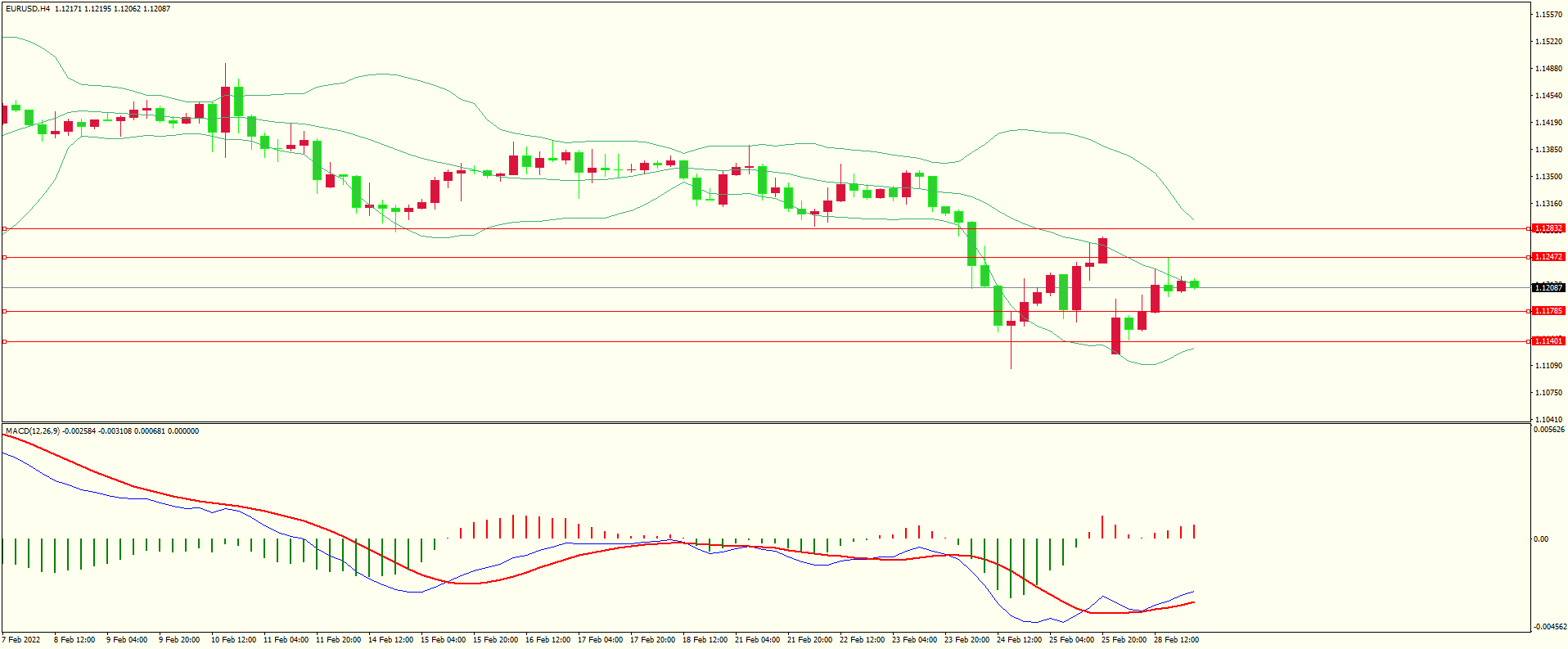Click the 21 Feb 20:00 time label
Screen dimensions: 1568x649
click(809, 640)
